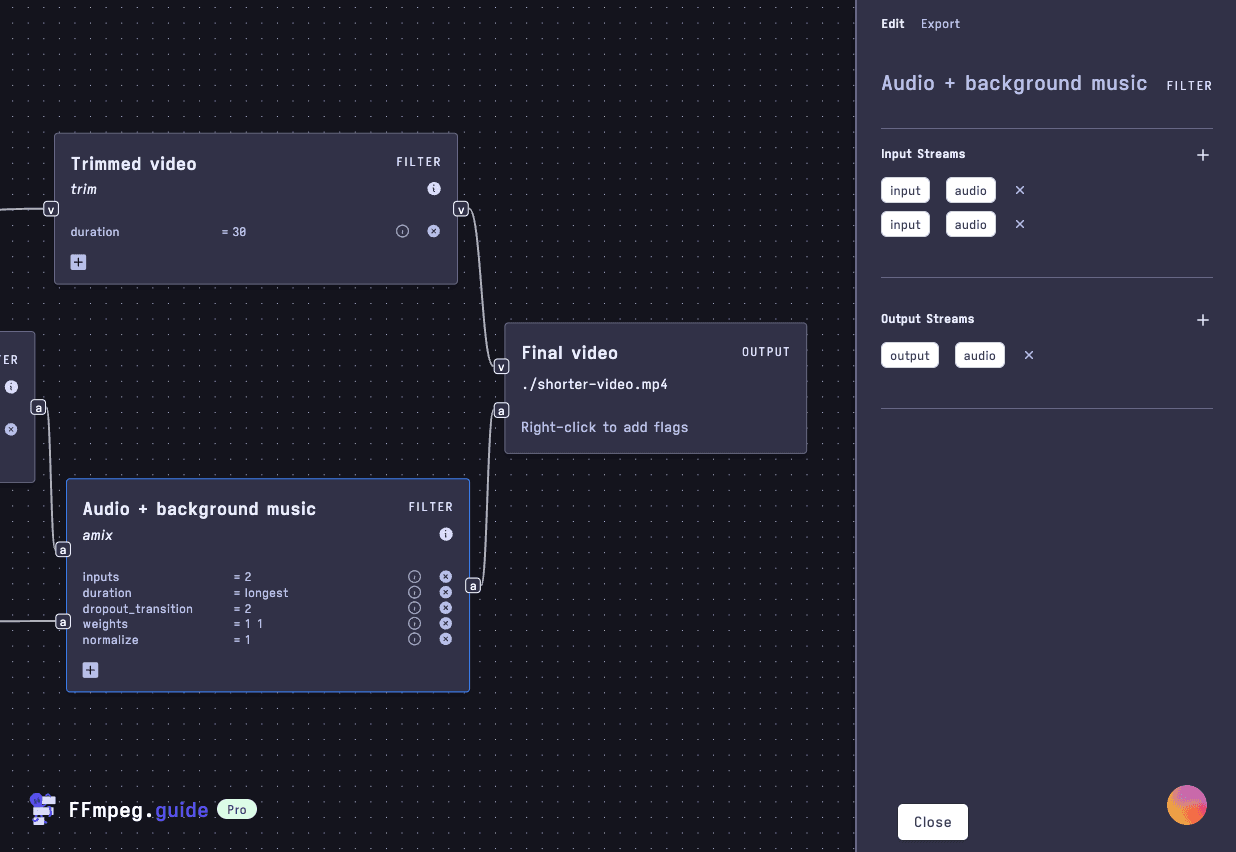Select the Edit tab
This screenshot has width=1236, height=852.
pos(892,24)
